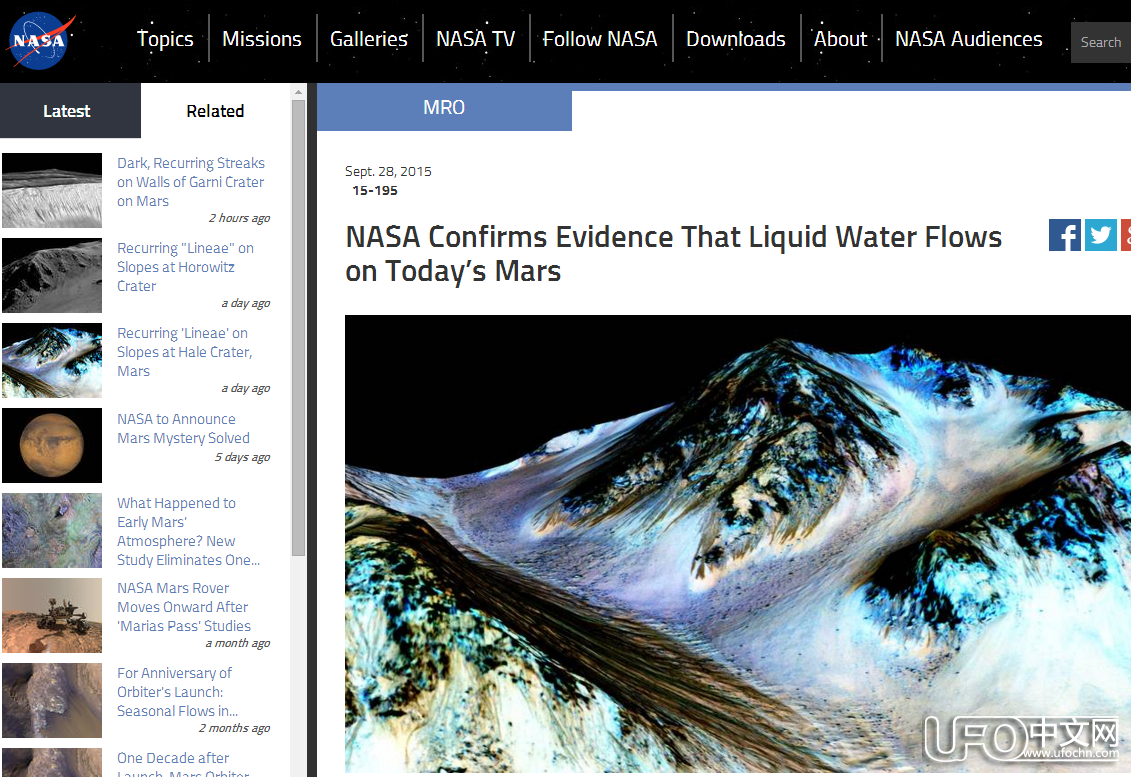Viewport: 1131px width, 777px height.
Task: Switch to the Related tab
Action: pos(215,111)
